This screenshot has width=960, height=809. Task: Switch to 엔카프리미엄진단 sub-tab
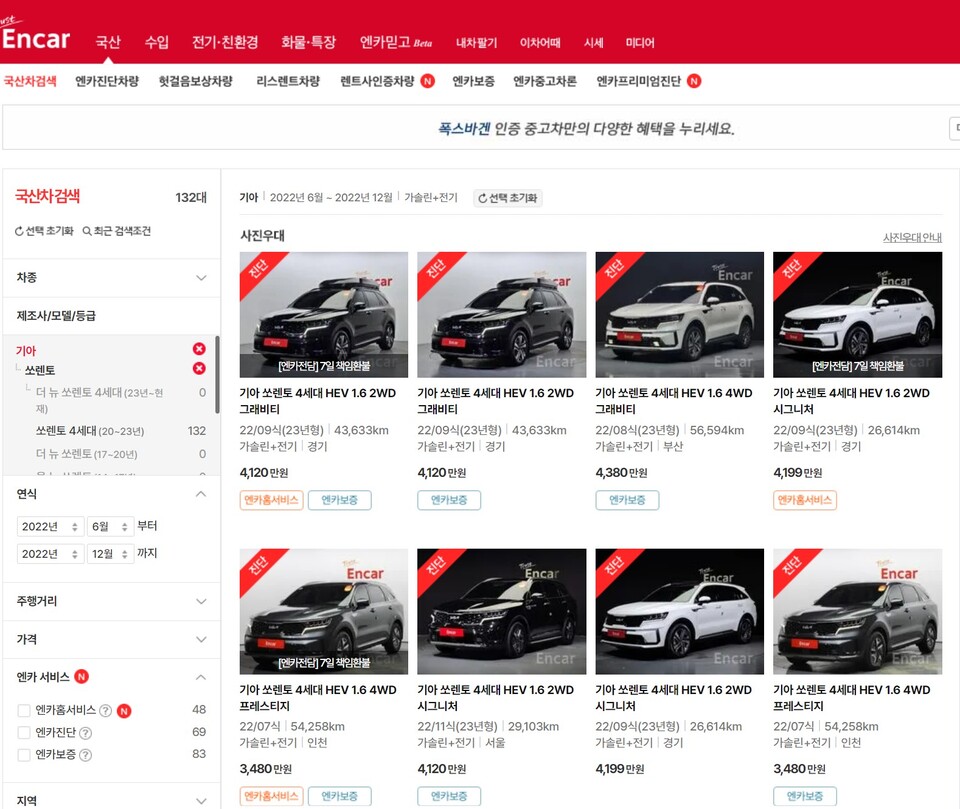pos(639,81)
